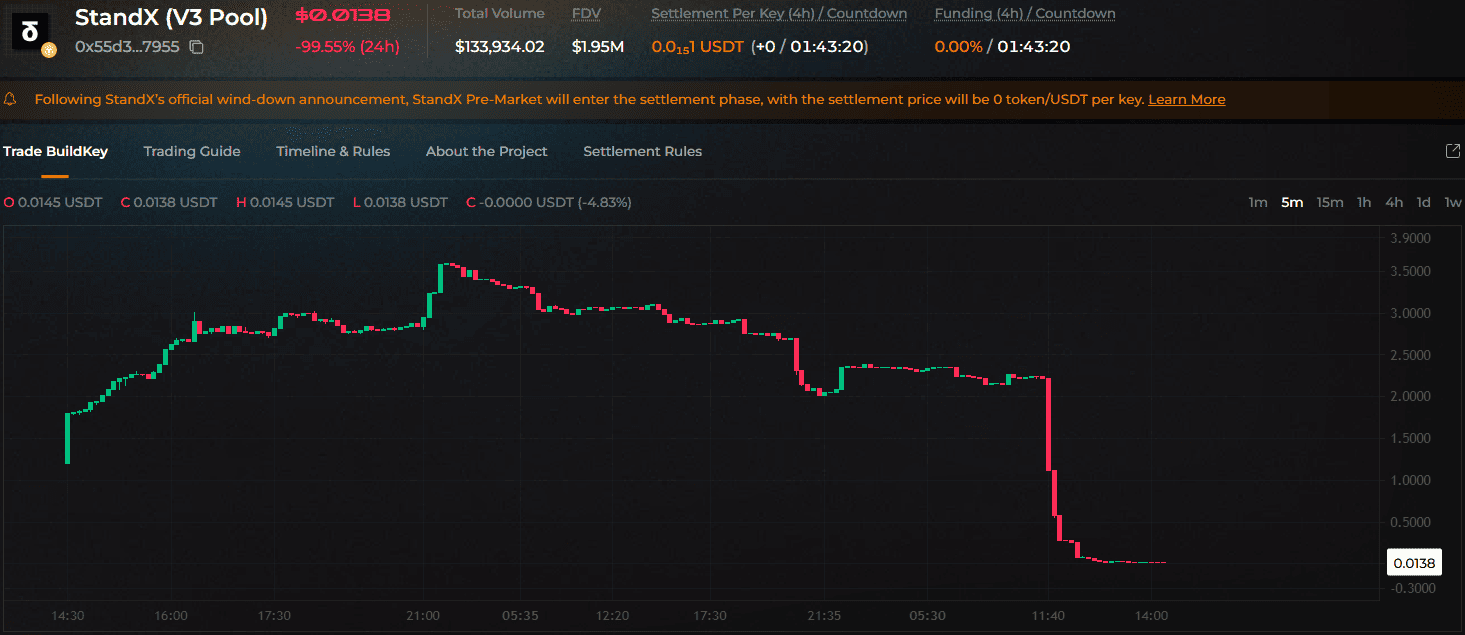The height and width of the screenshot is (635, 1465).
Task: Click the 3.5000 price axis label
Action: (x=1410, y=271)
